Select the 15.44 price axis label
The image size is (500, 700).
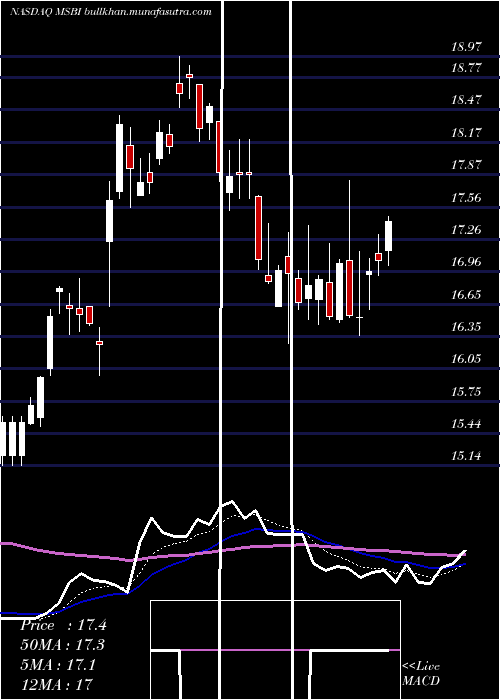467,424
